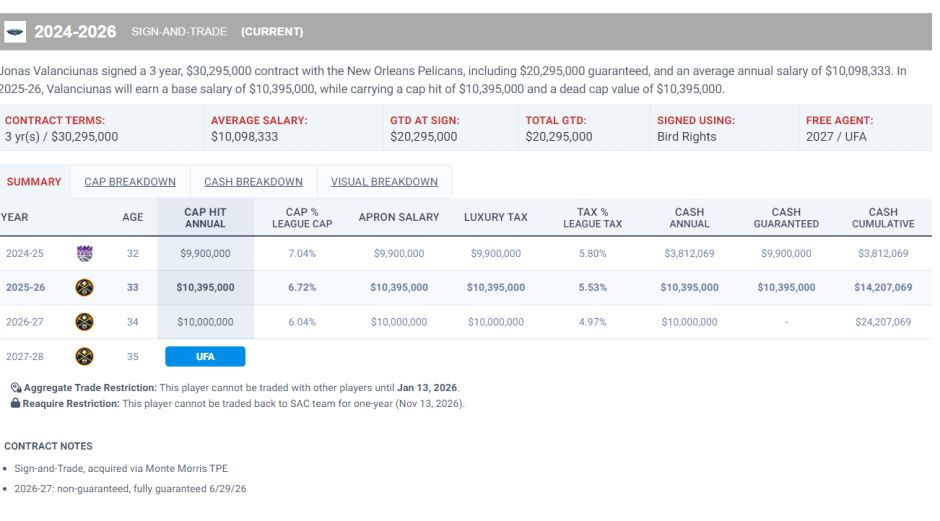Click the Nuggets logo in the 2027-28 row
This screenshot has height=521, width=940.
85,357
